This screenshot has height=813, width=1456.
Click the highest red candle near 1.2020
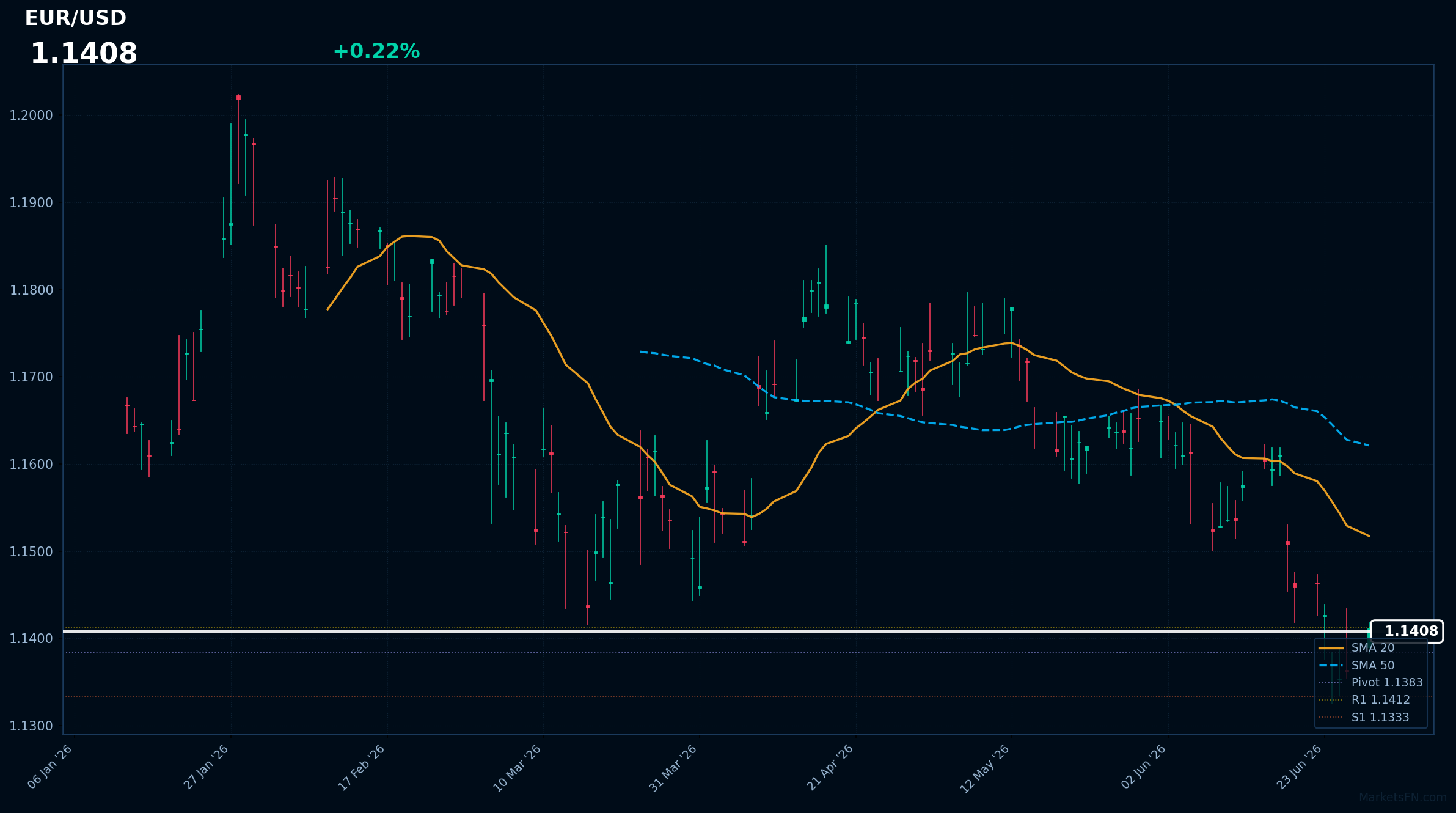coord(238,139)
